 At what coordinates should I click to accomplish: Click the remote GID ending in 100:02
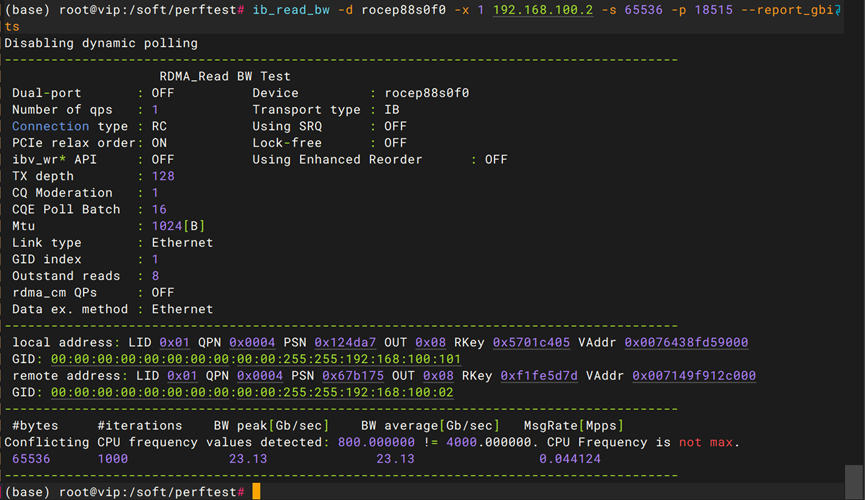pos(251,392)
